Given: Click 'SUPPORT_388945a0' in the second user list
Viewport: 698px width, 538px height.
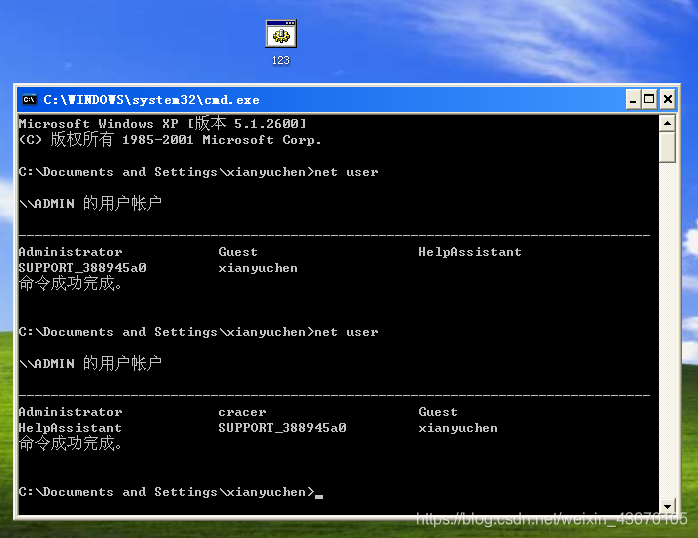Looking at the screenshot, I should point(282,428).
